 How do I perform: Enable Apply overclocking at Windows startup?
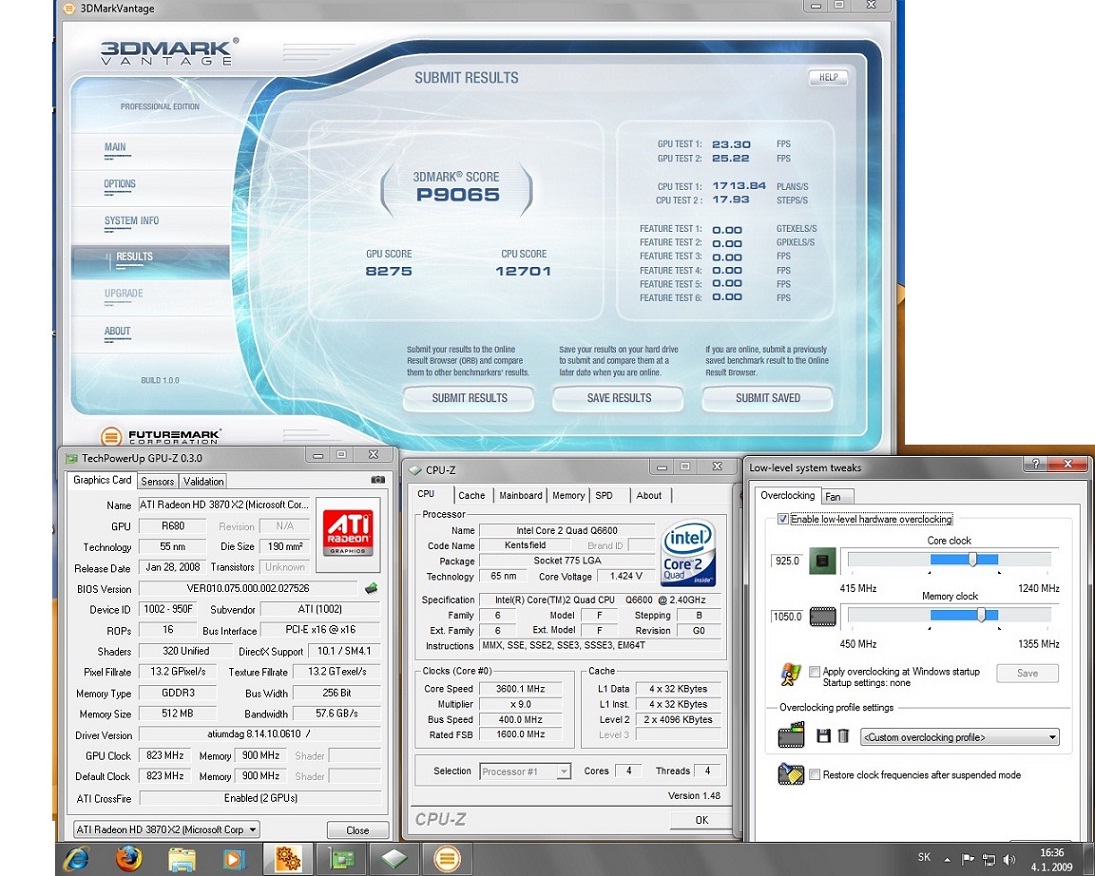point(814,671)
